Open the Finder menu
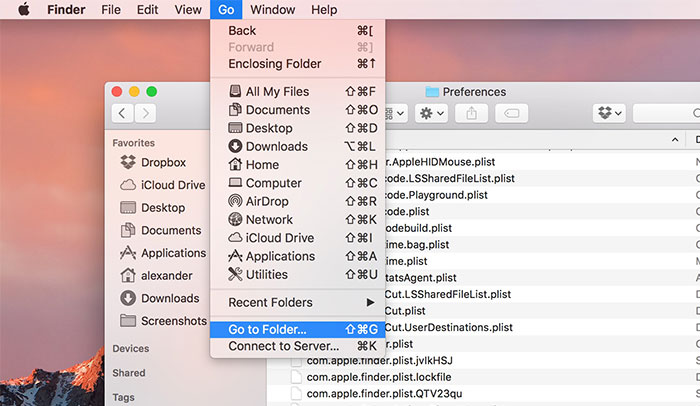The height and width of the screenshot is (406, 700). coord(66,9)
